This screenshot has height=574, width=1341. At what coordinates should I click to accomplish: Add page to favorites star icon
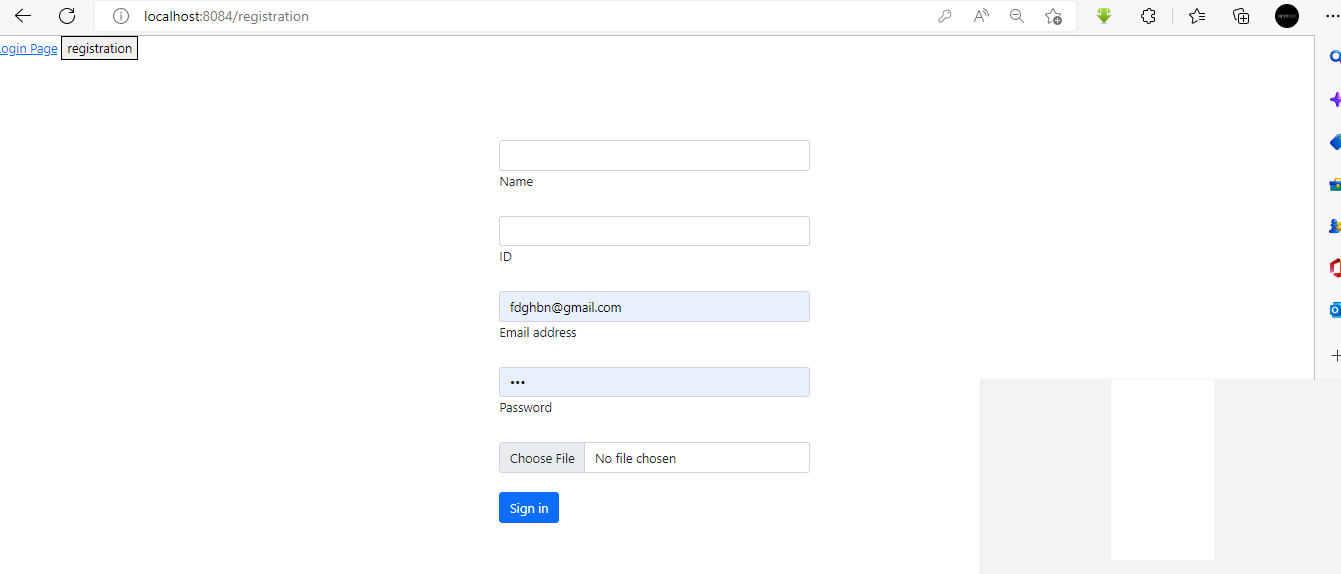[x=1053, y=16]
